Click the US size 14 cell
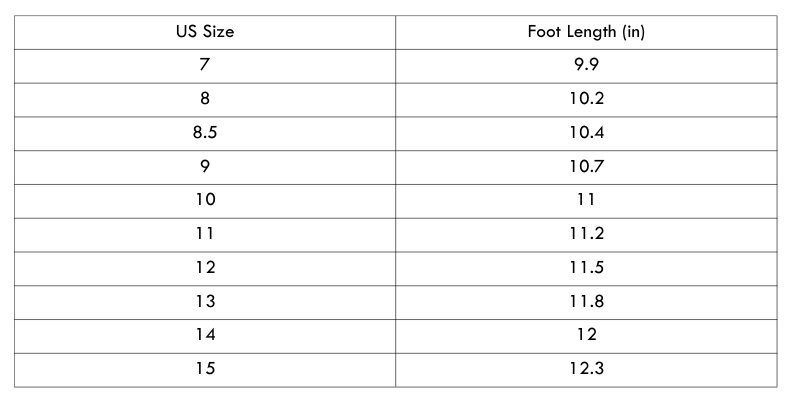This screenshot has width=800, height=400. [x=205, y=335]
